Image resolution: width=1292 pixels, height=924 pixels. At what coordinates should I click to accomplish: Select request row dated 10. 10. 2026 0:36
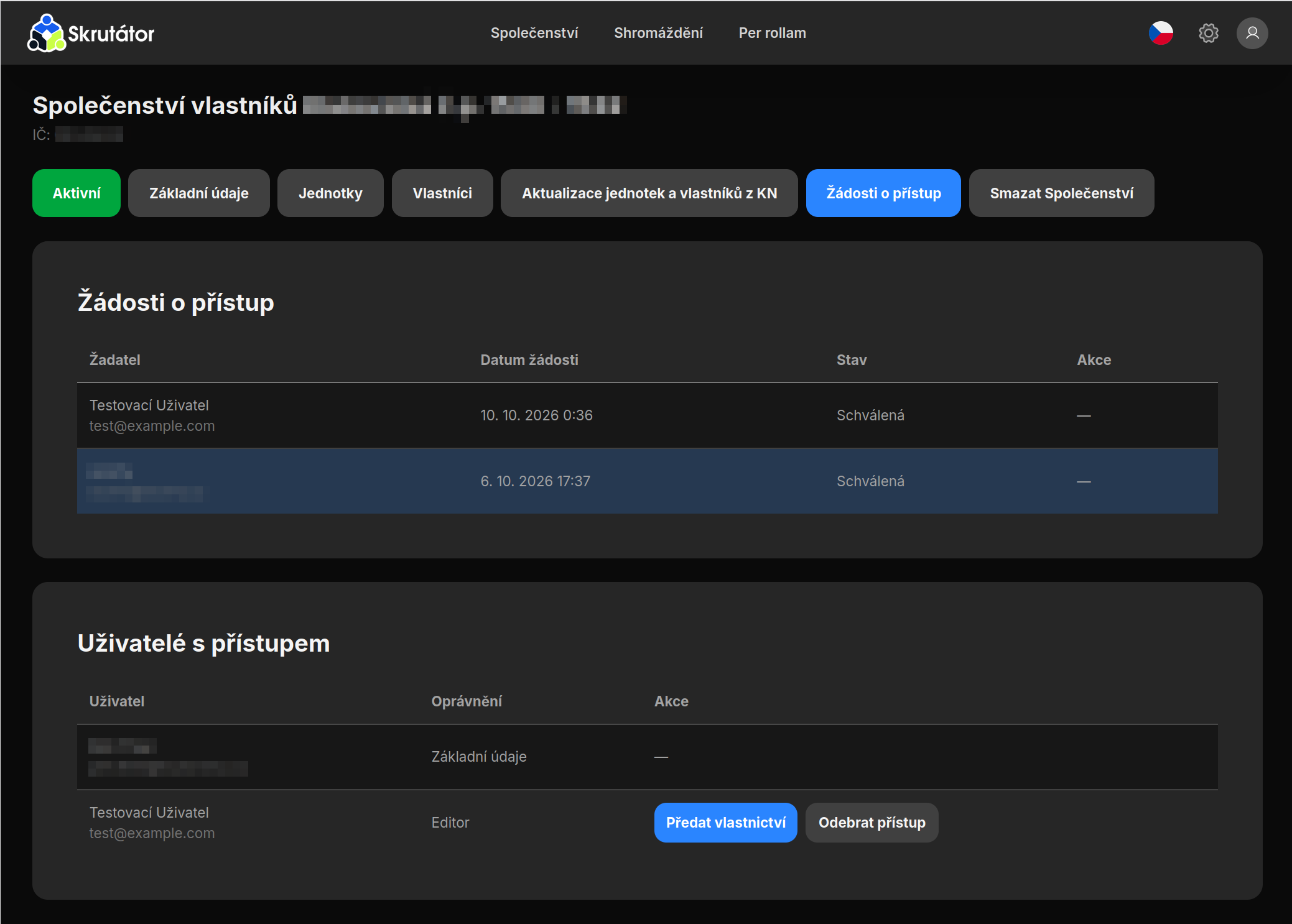point(647,415)
